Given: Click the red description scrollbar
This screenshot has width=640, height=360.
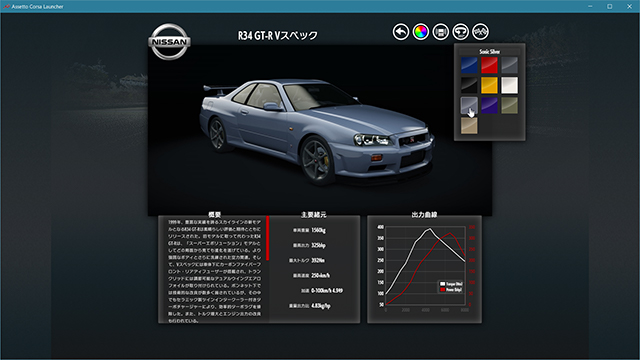Looking at the screenshot, I should 268,238.
